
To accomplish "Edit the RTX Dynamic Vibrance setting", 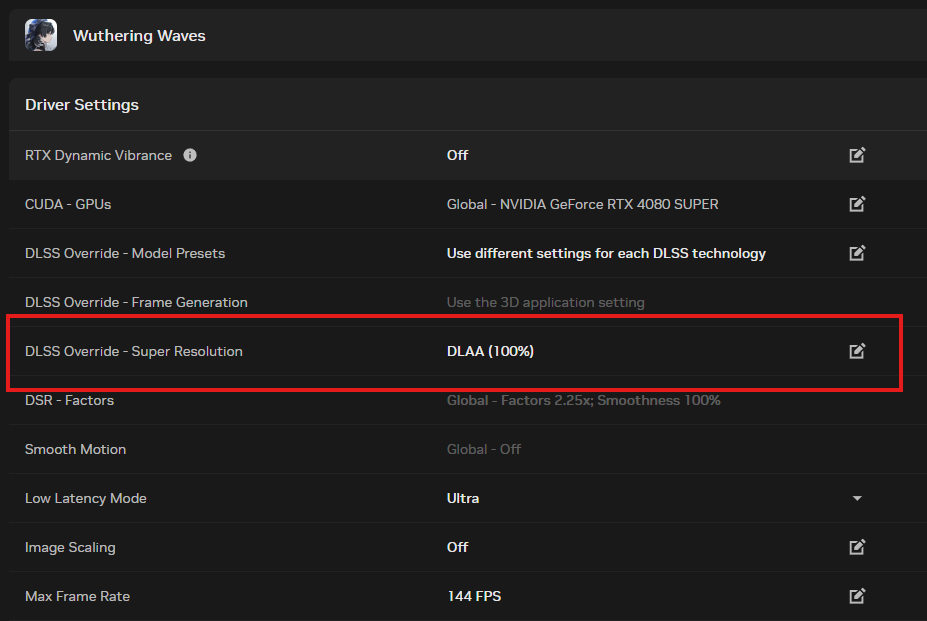I will coord(857,155).
